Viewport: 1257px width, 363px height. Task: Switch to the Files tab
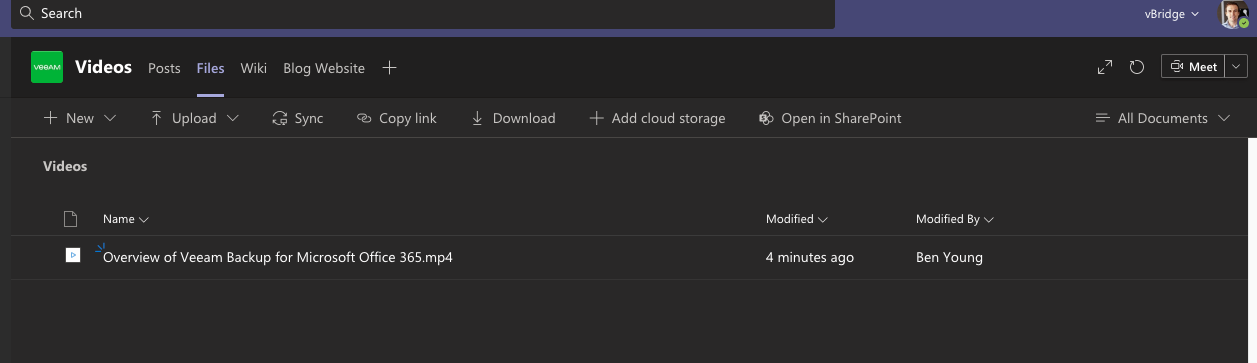210,68
